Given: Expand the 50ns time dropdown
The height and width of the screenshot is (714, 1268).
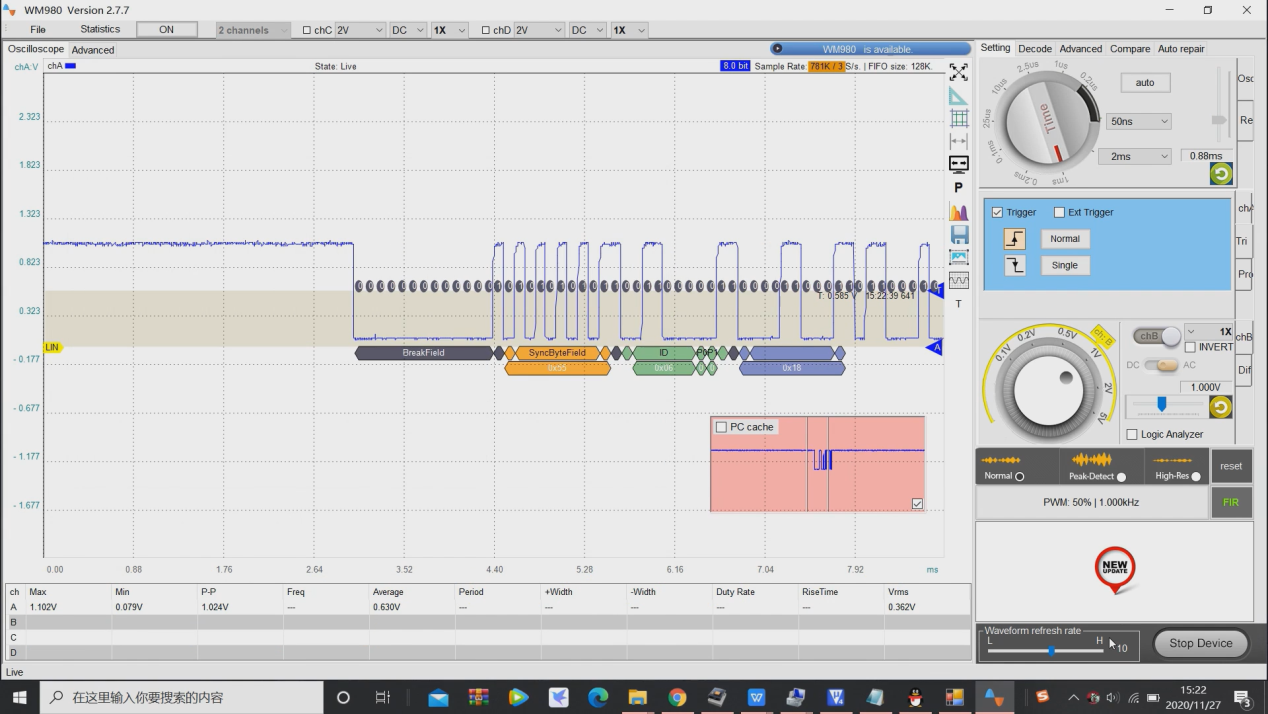Looking at the screenshot, I should click(x=1139, y=121).
